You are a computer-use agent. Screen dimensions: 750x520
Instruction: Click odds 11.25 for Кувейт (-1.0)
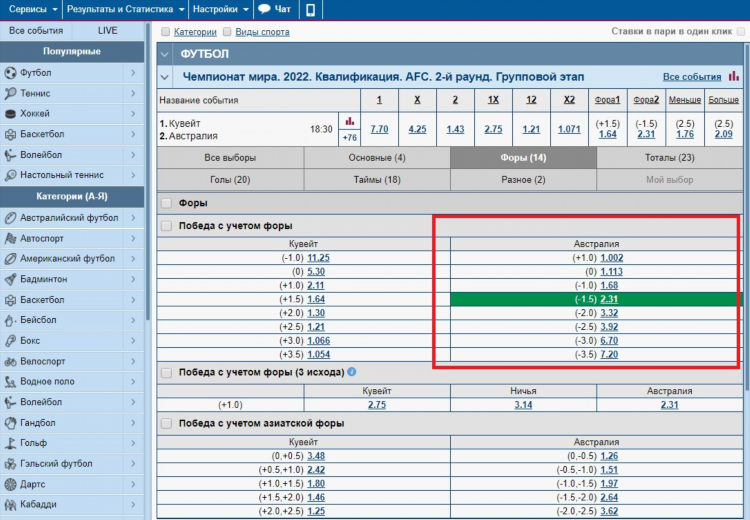tap(318, 258)
